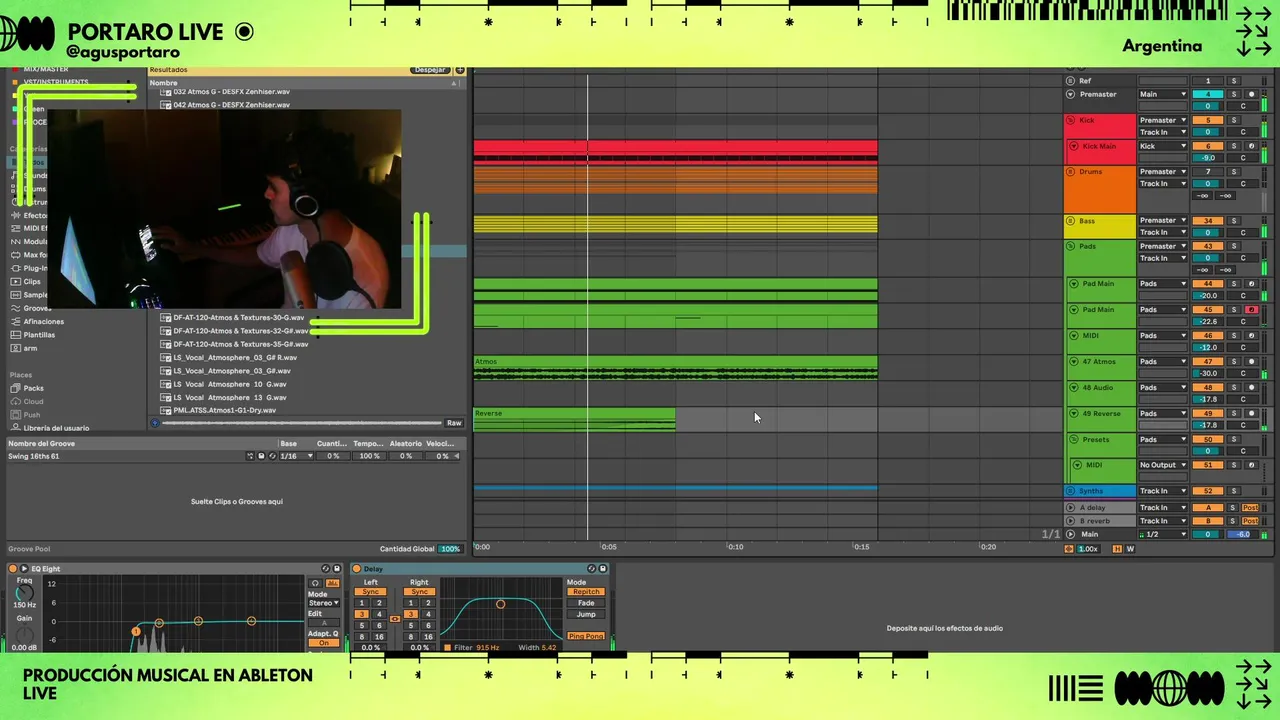This screenshot has height=720, width=1280.
Task: Click the add plus icon by Despejar
Action: 460,70
